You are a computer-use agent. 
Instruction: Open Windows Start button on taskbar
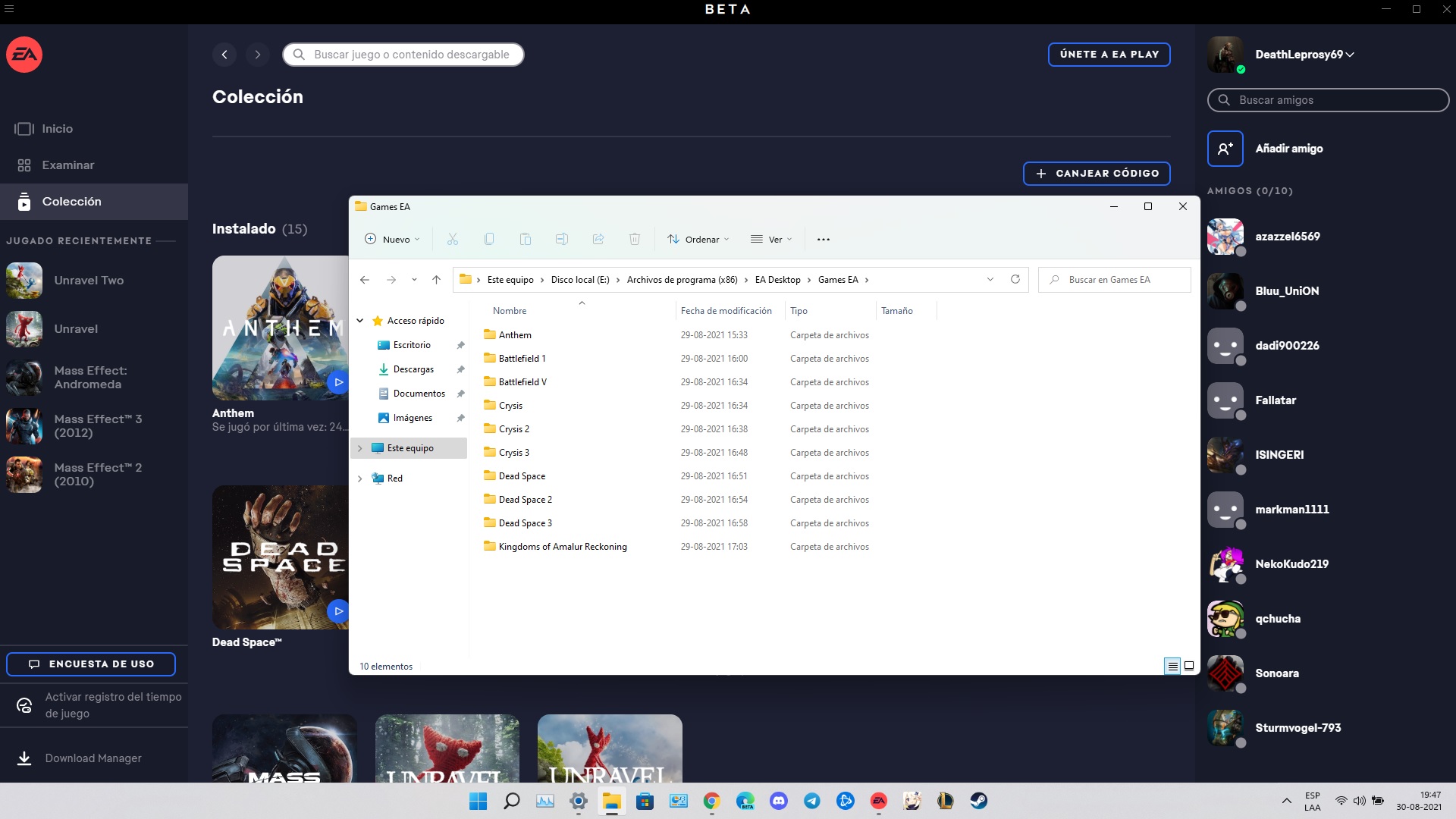click(x=479, y=801)
